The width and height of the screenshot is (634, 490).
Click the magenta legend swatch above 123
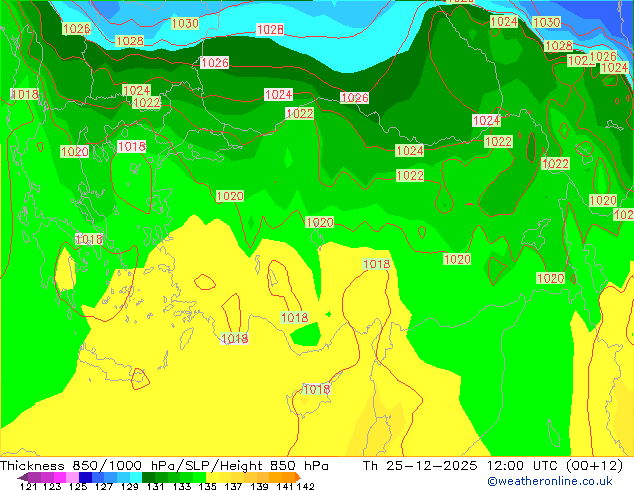tap(59, 477)
